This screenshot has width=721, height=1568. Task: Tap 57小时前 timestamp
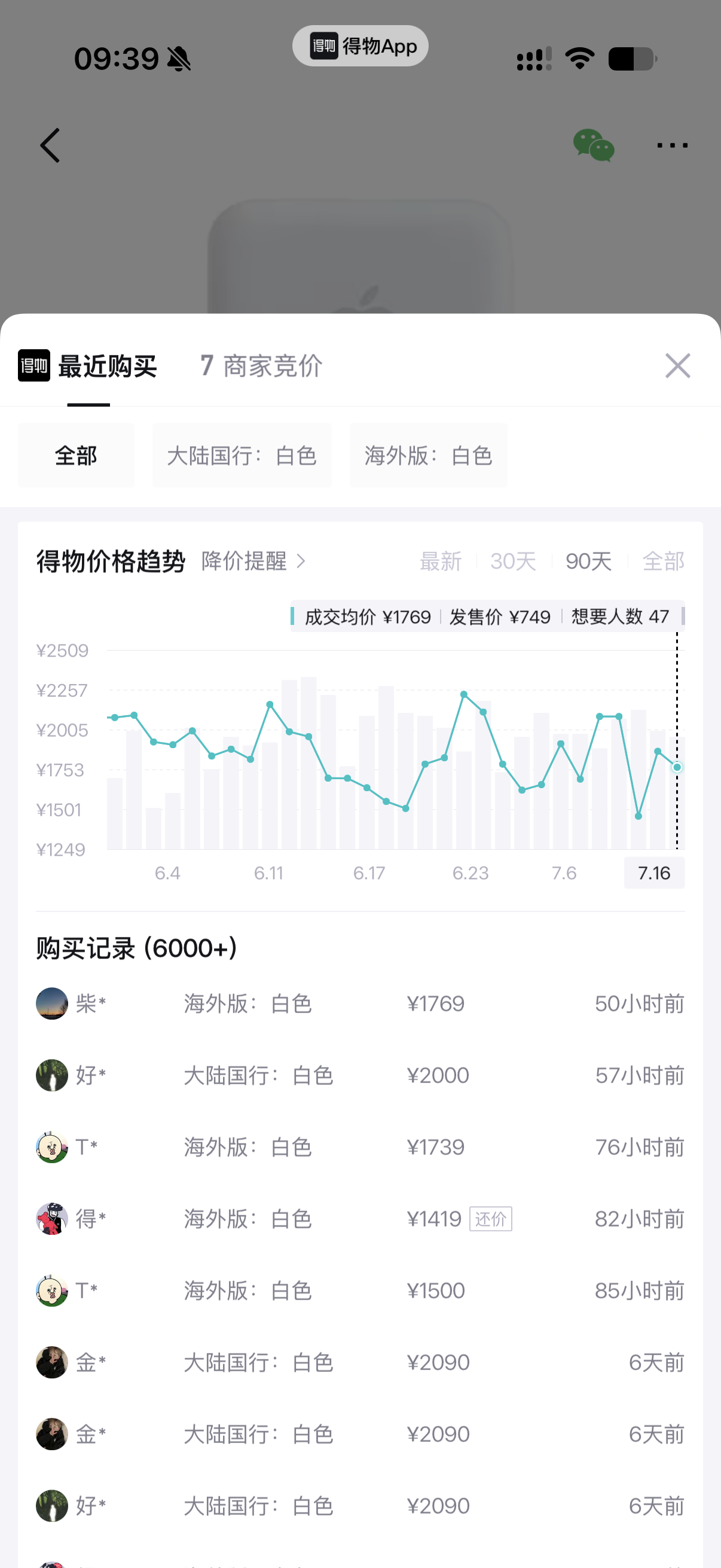pos(640,1075)
